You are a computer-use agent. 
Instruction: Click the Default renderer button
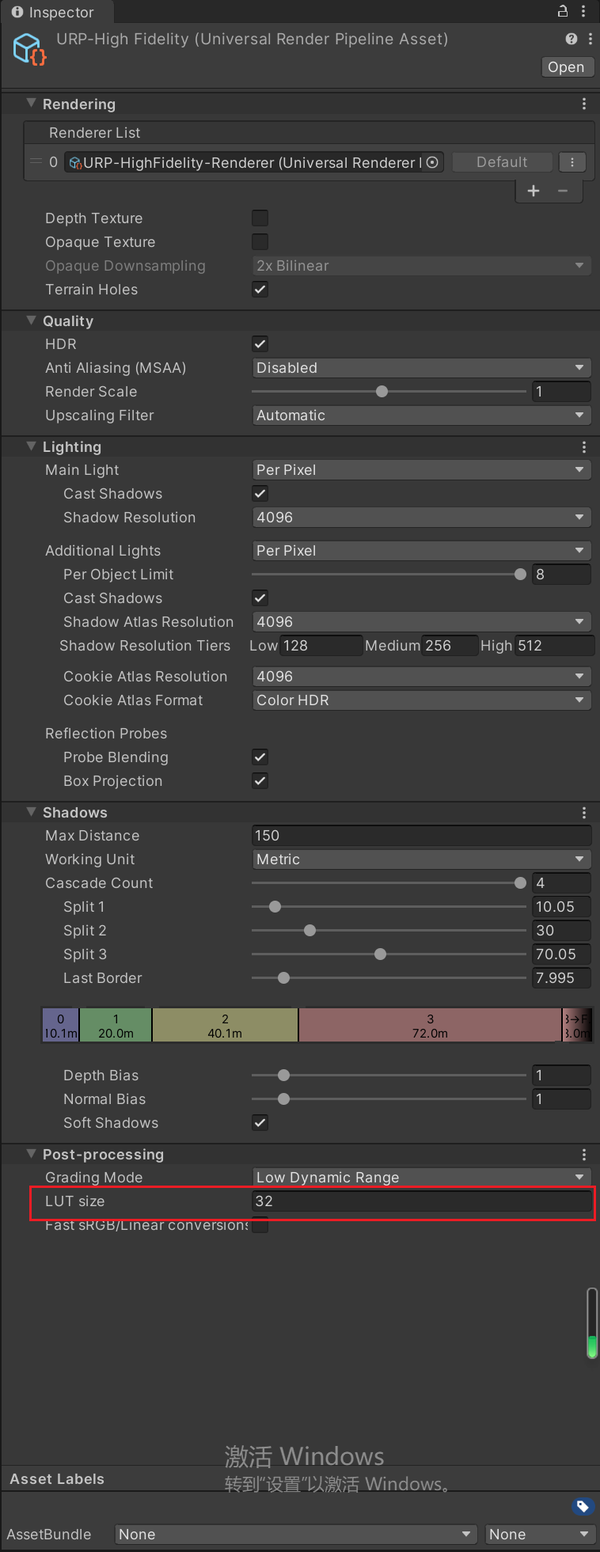coord(502,162)
